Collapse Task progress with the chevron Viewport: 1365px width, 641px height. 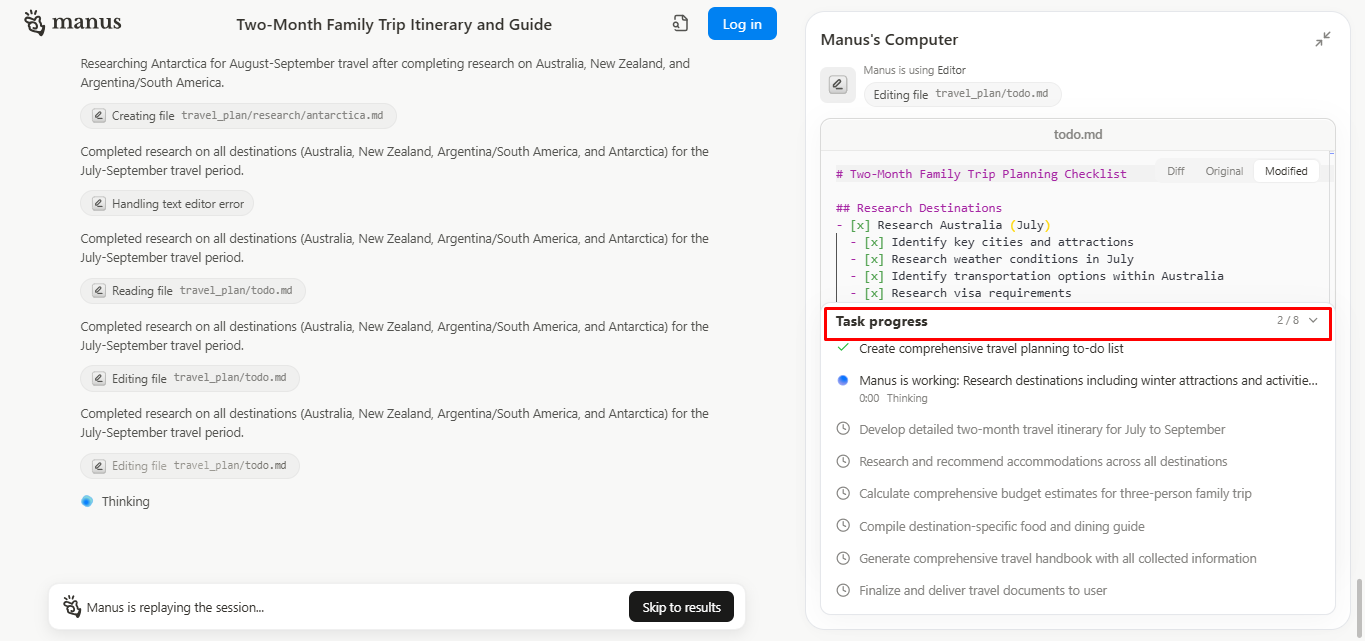click(1313, 321)
